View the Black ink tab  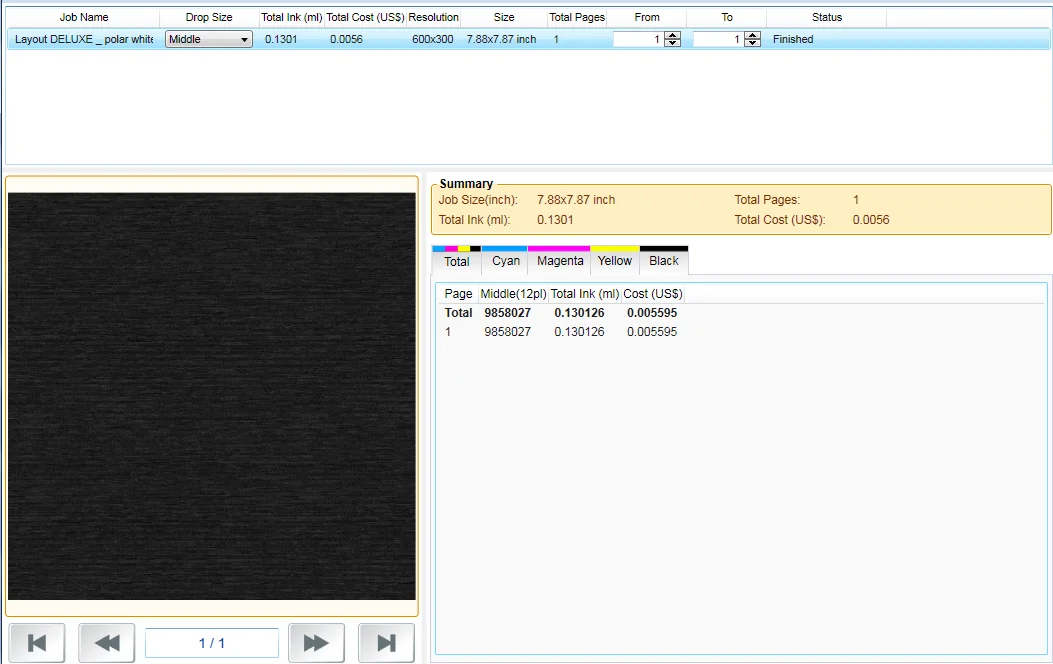664,261
